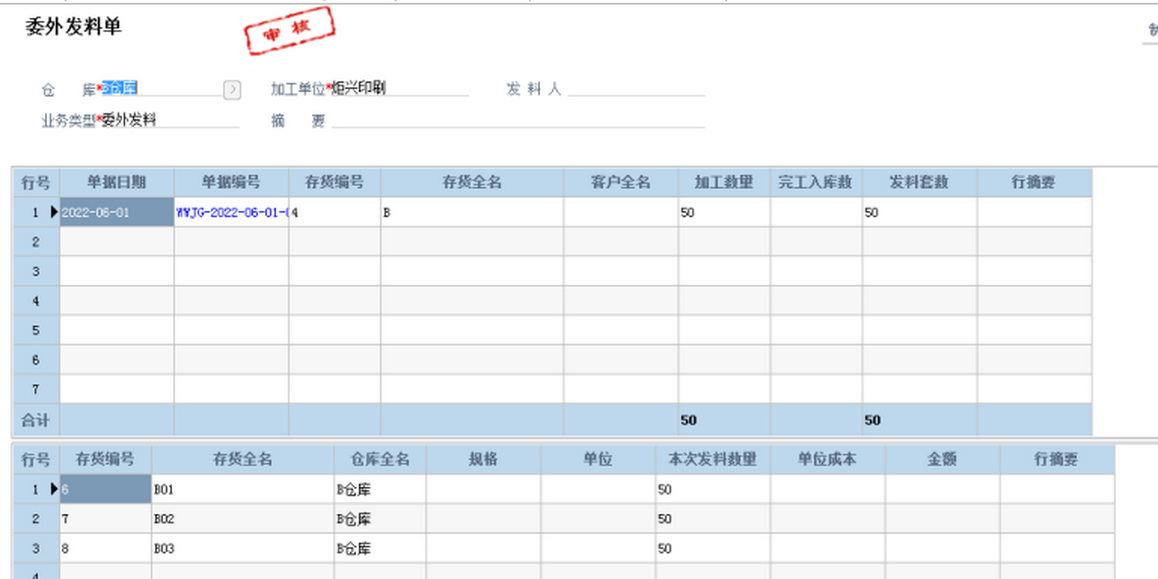Image resolution: width=1158 pixels, height=579 pixels.
Task: Focus the 业务类型 field showing 委外发料
Action: coord(168,120)
